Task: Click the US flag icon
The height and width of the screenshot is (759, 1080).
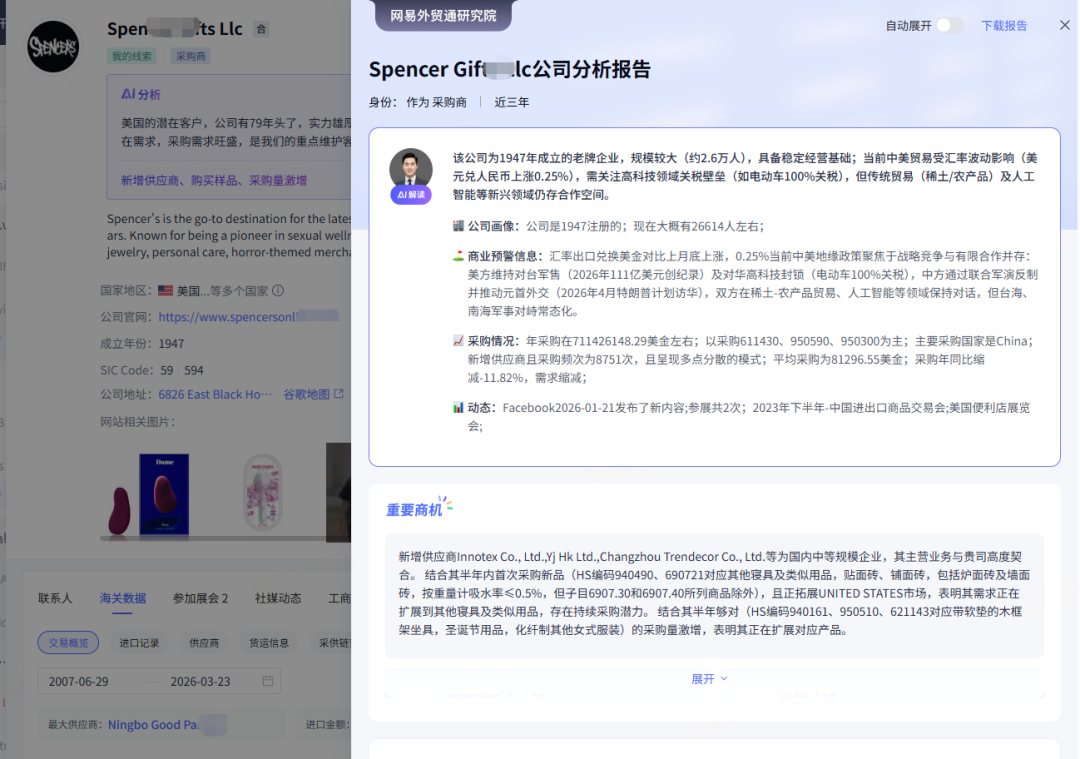Action: pos(165,291)
